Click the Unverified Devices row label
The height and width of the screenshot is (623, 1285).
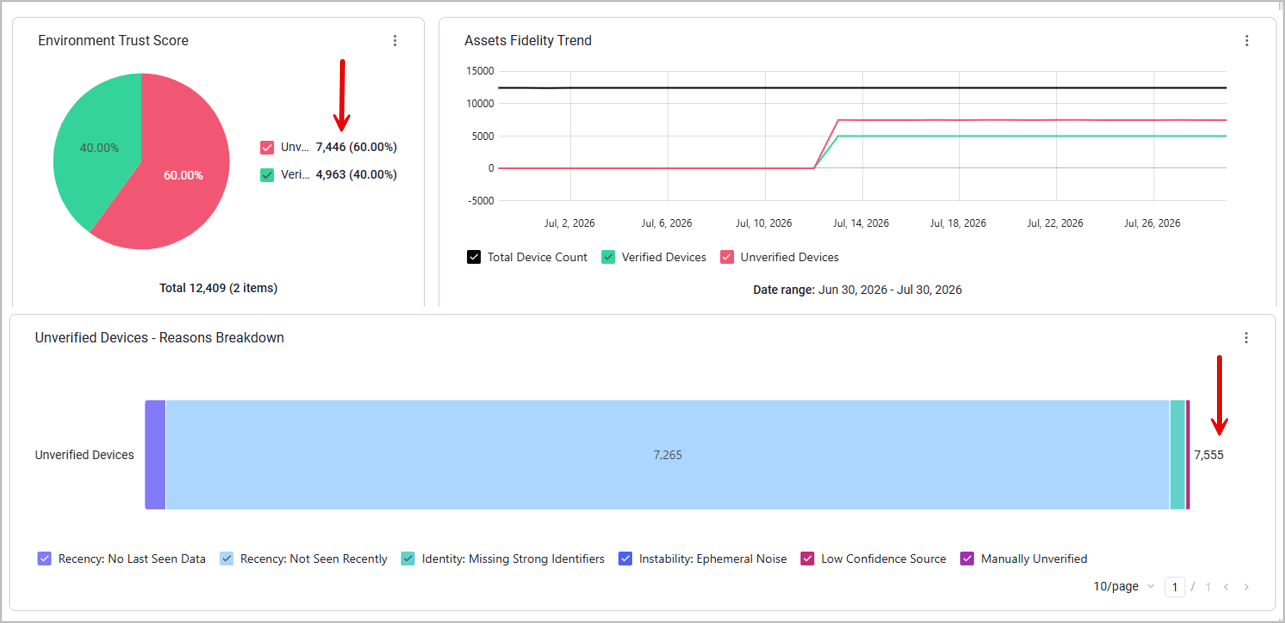84,455
